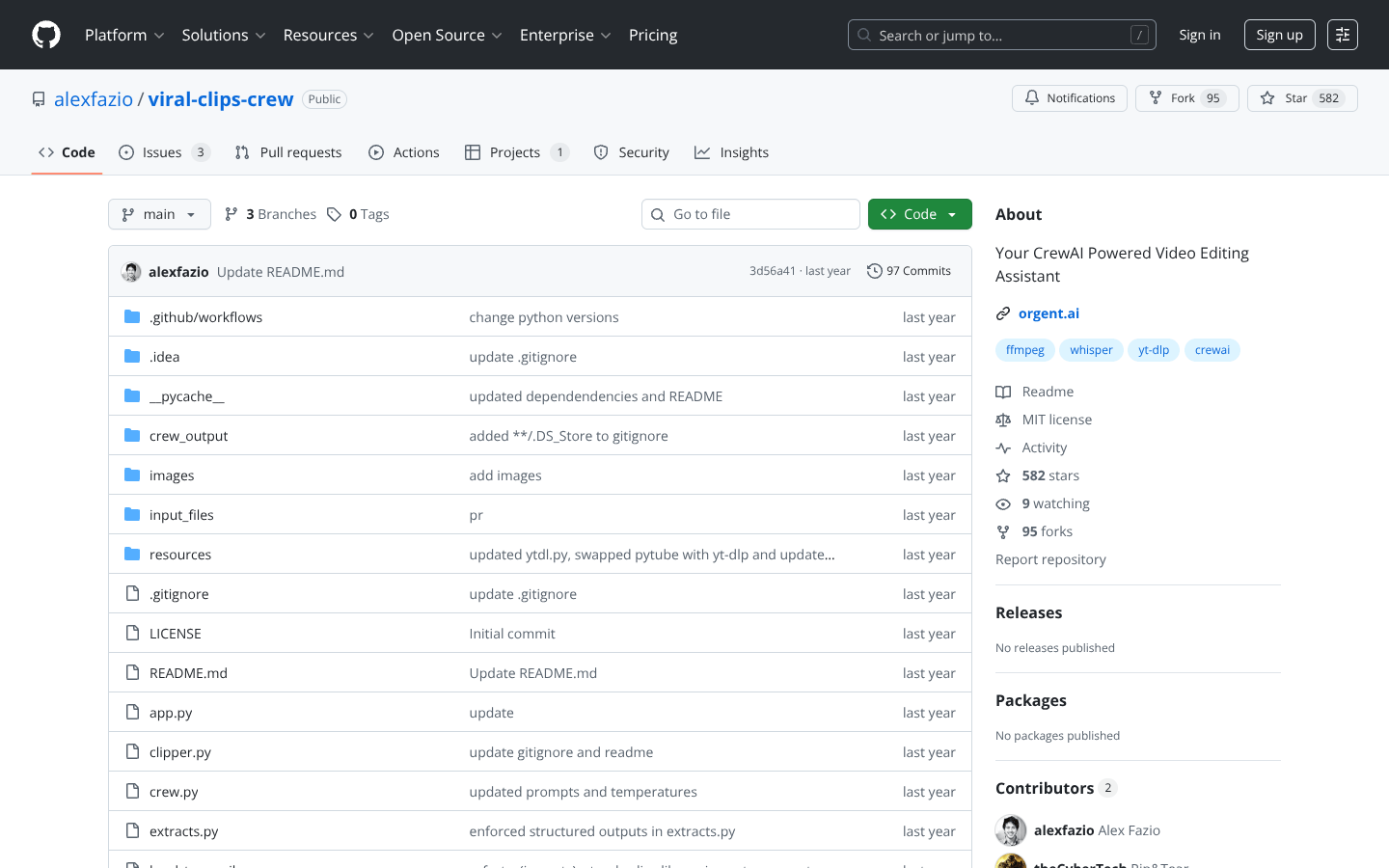Expand the Platform navigation menu

124,35
